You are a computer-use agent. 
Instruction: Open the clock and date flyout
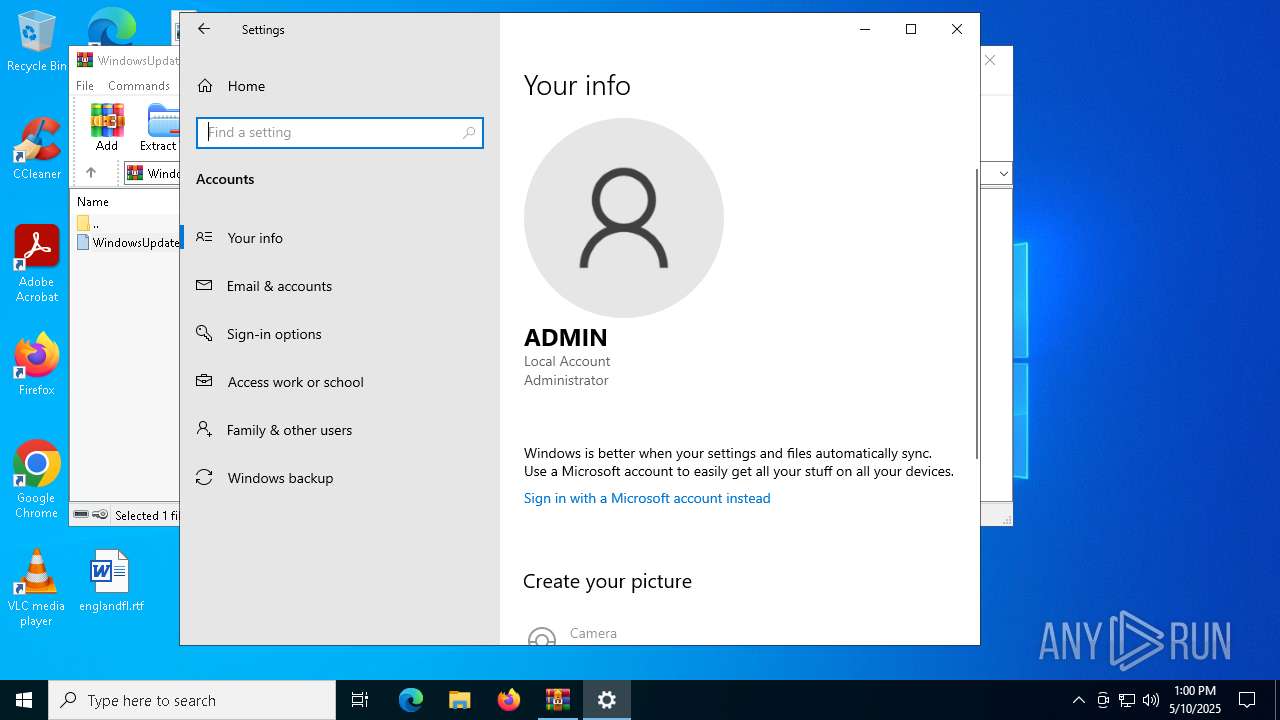pos(1197,700)
